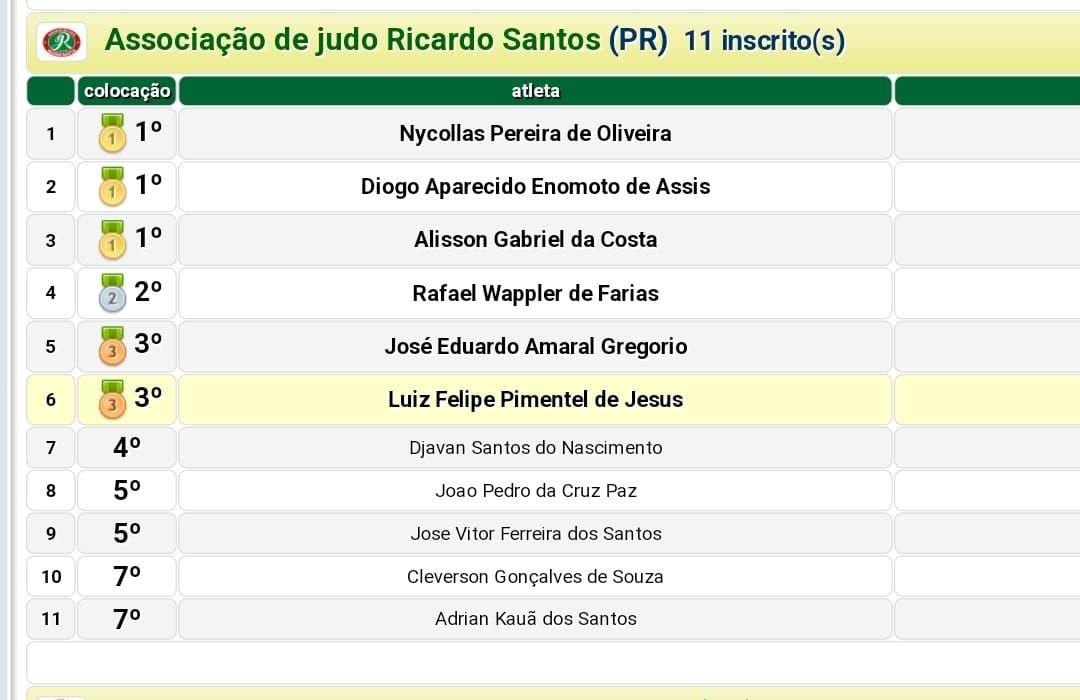Open Adrian Kauã dos Santos entry
This screenshot has width=1080, height=700.
535,619
